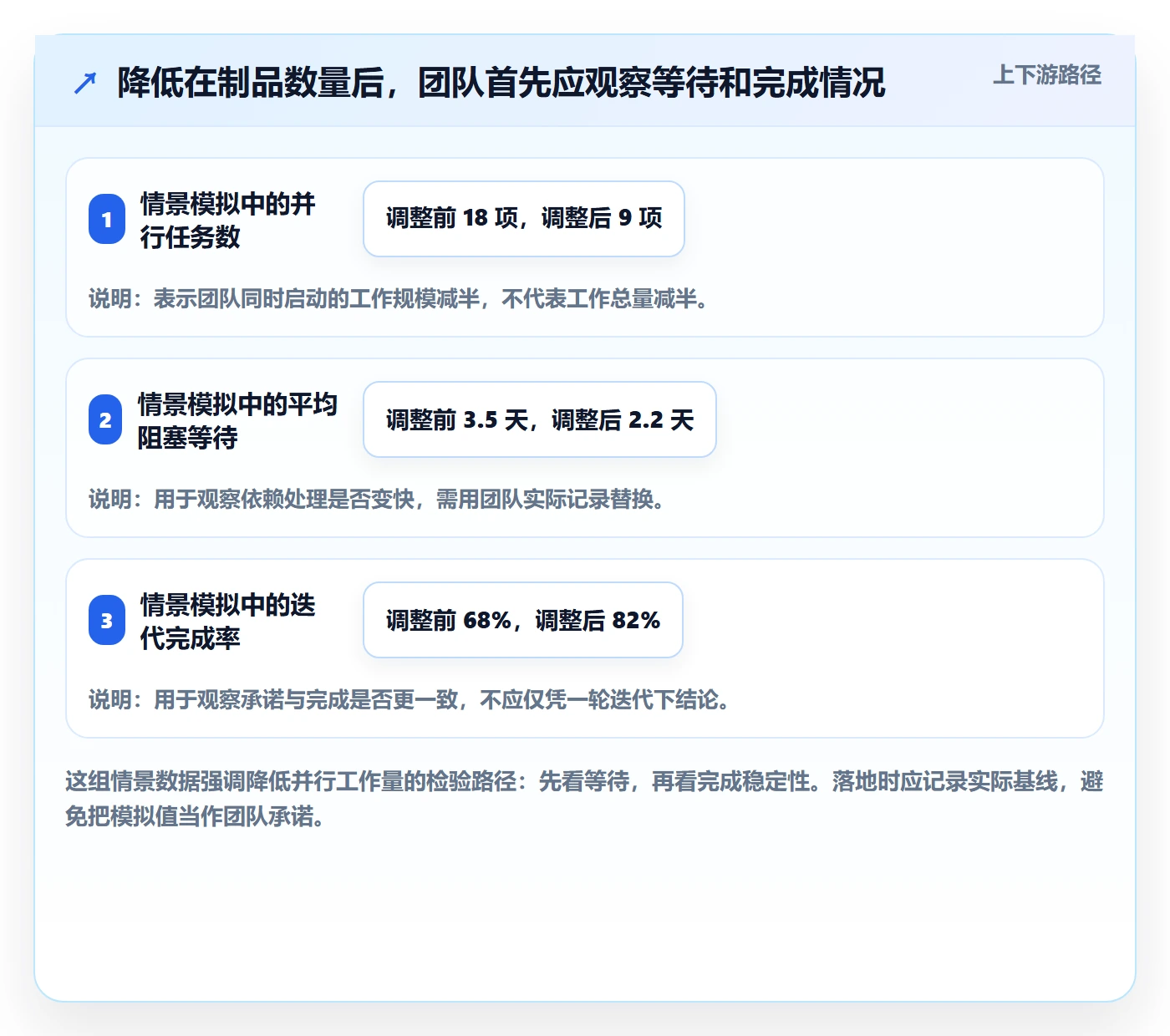
Task: Click the summary paragraph starting 这组情景数据
Action: [x=585, y=799]
